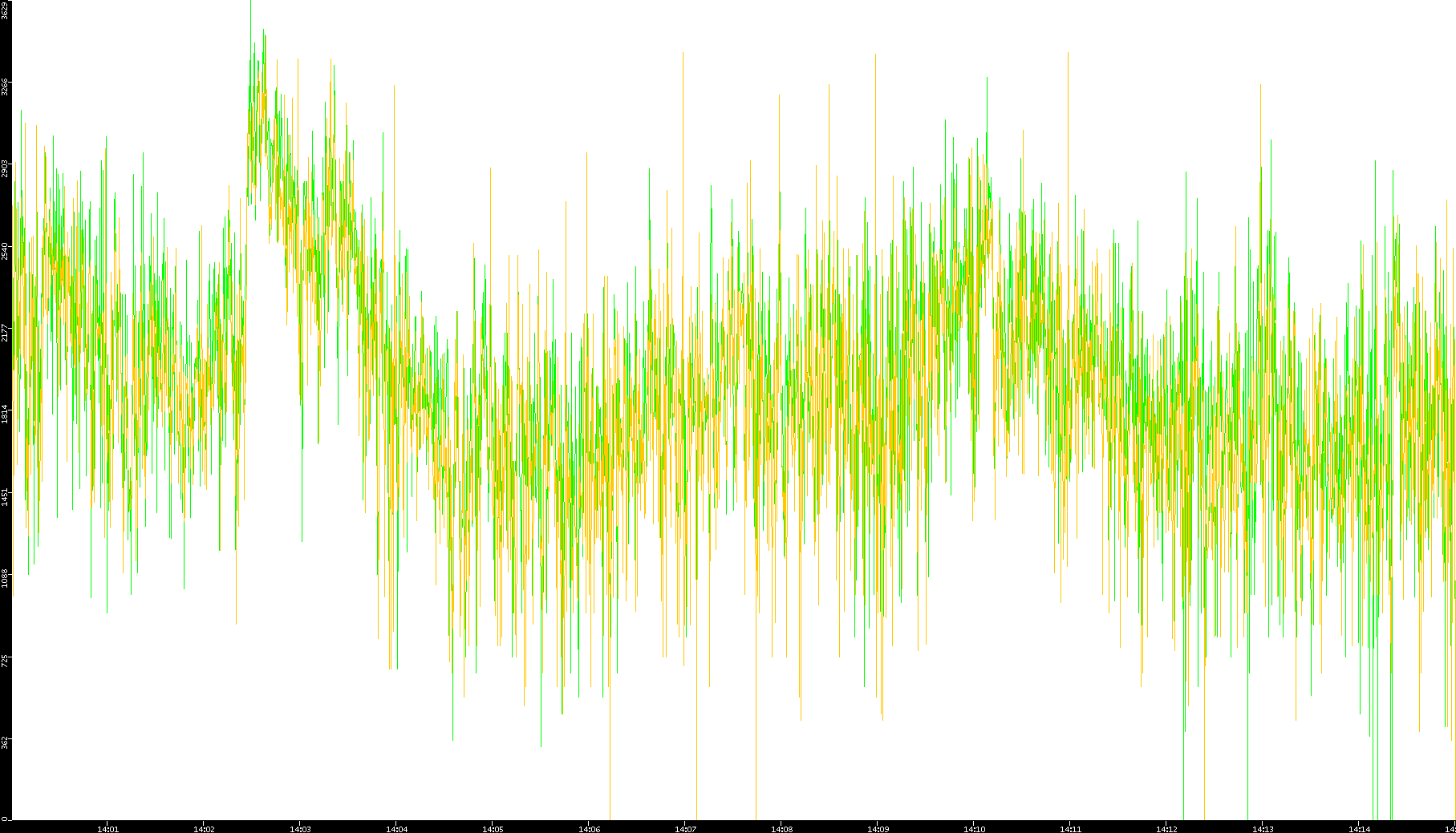
Task: Click the 14:09 label on the time axis
Action: click(x=878, y=829)
